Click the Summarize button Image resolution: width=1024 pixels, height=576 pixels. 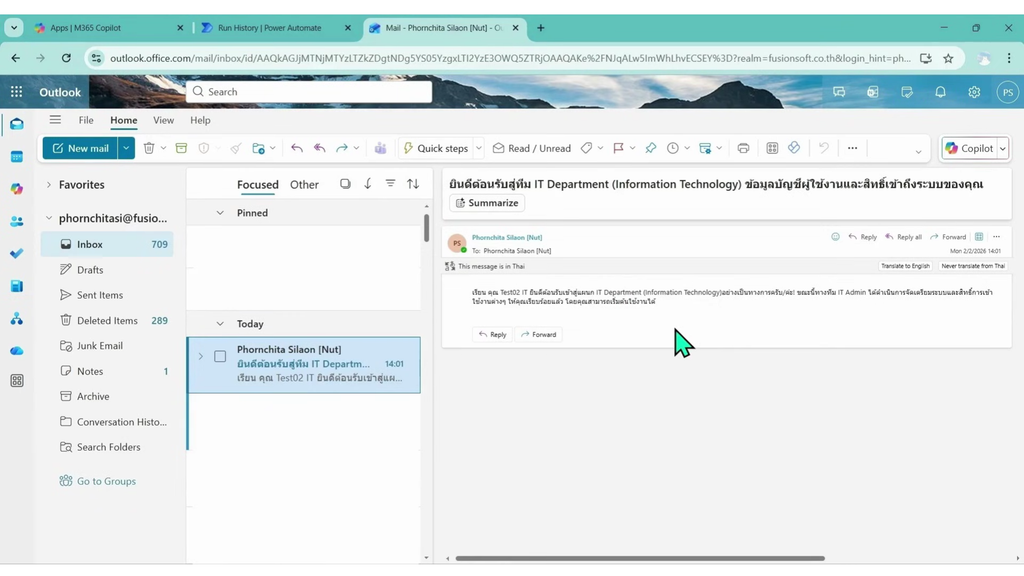point(487,203)
